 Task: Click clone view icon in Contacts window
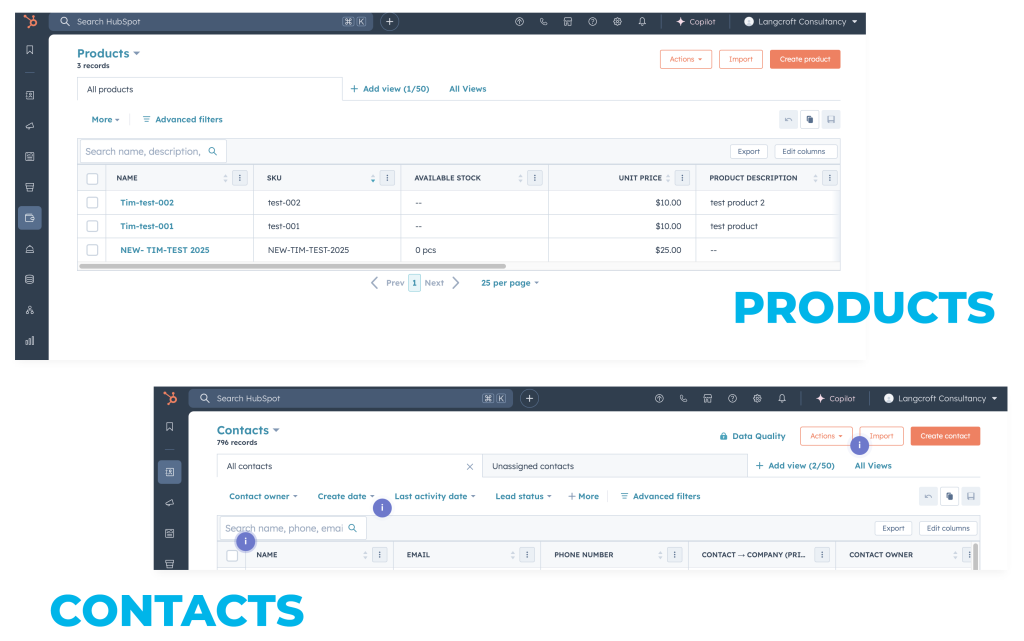(x=950, y=496)
